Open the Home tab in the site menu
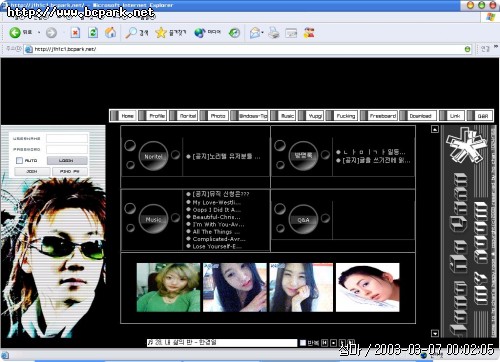Viewport: 500px width, 362px height. pos(123,116)
